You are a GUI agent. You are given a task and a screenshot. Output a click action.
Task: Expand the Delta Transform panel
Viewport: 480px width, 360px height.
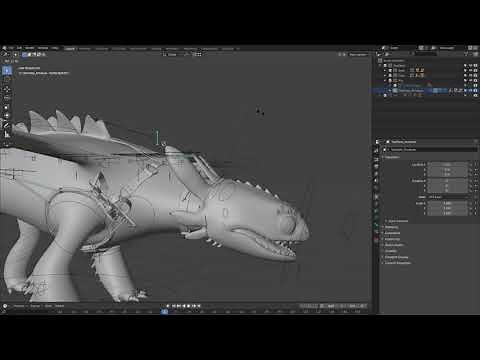398,221
